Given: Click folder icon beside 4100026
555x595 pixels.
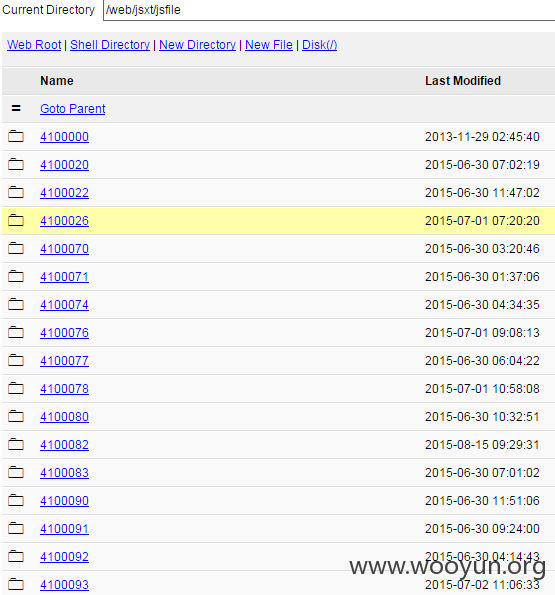Looking at the screenshot, I should click(16, 220).
